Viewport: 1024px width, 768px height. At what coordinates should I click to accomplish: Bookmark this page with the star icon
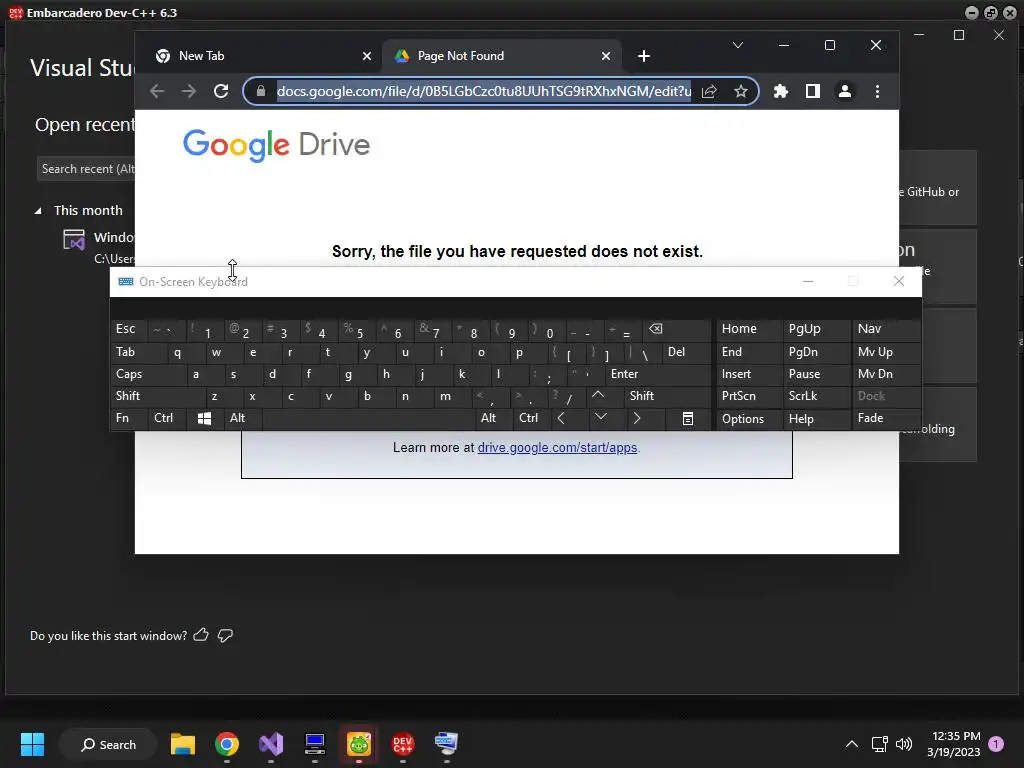741,91
